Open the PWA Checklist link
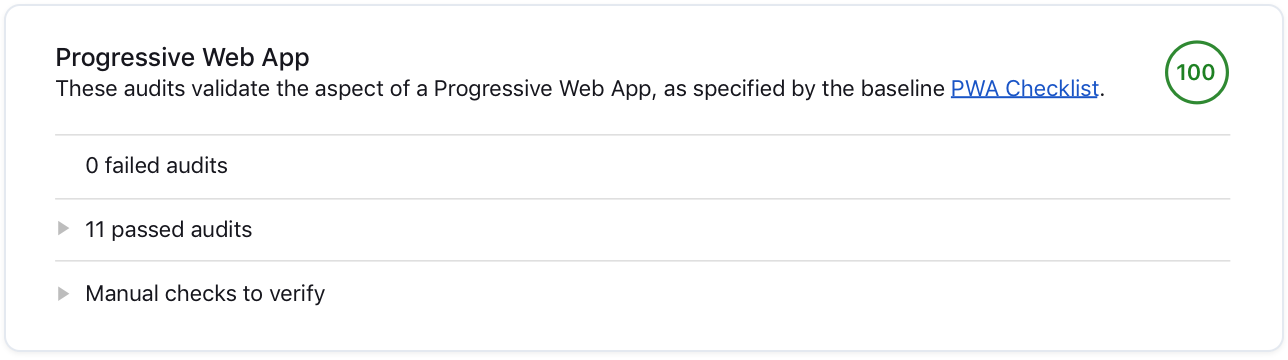The width and height of the screenshot is (1288, 360). coord(1025,88)
